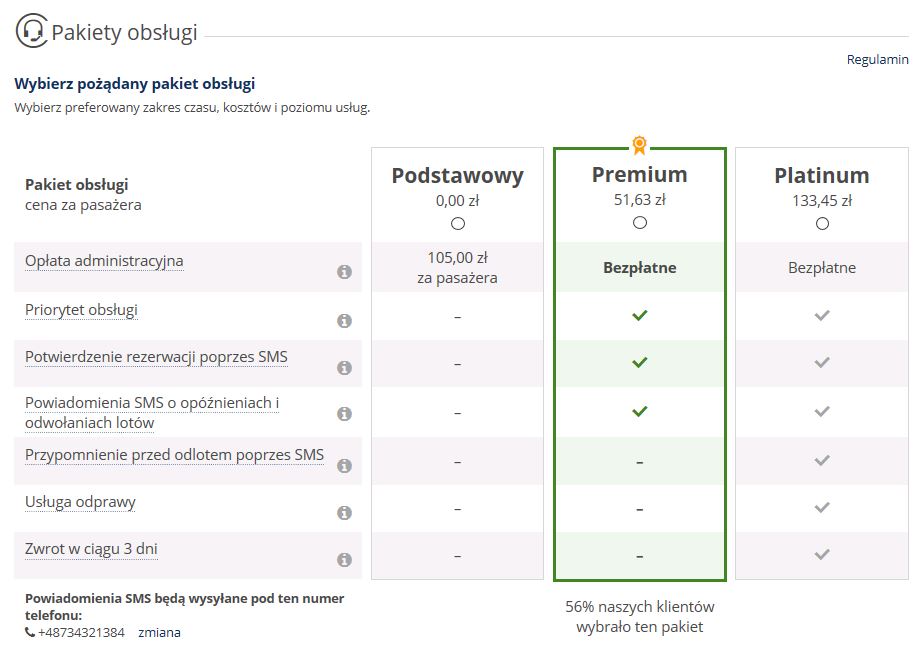The image size is (920, 667).
Task: Open info icon for Potwierdzenie rezerwacji poprzes SMS
Action: tap(344, 368)
